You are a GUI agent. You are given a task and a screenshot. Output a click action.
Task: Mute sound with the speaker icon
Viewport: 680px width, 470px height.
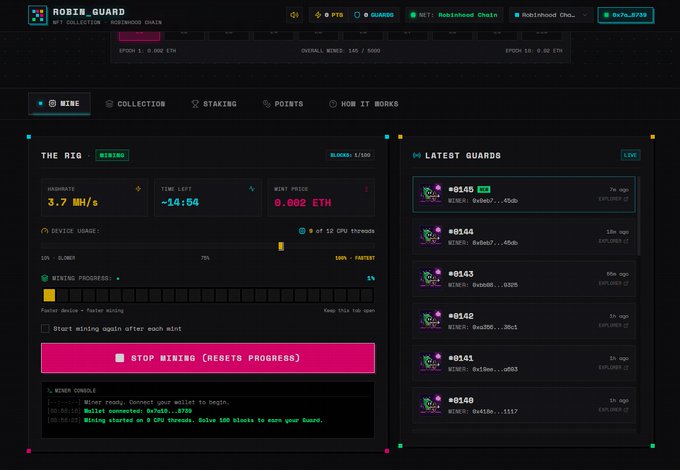294,15
